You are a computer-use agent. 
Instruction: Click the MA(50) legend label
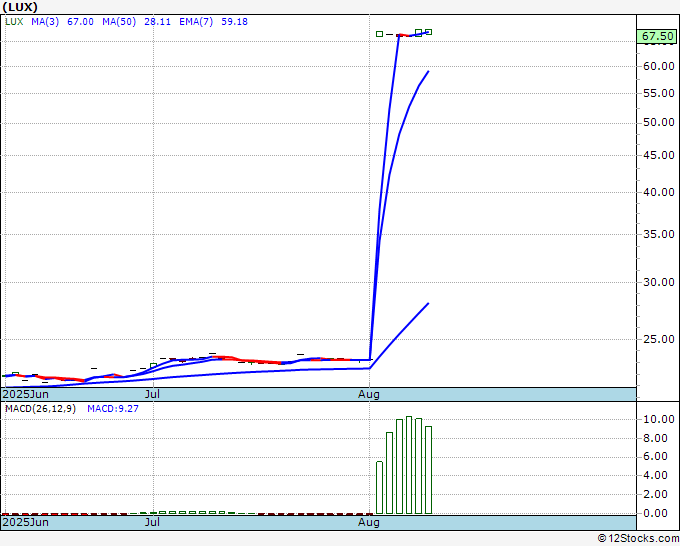[x=119, y=22]
